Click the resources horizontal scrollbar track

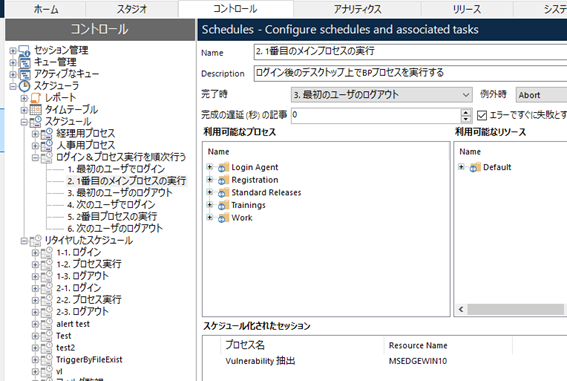[515, 309]
